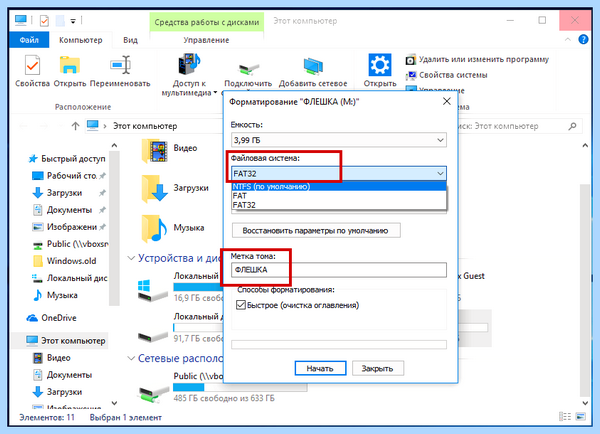Close the Форматирование dialog
The width and height of the screenshot is (600, 434).
coord(447,101)
